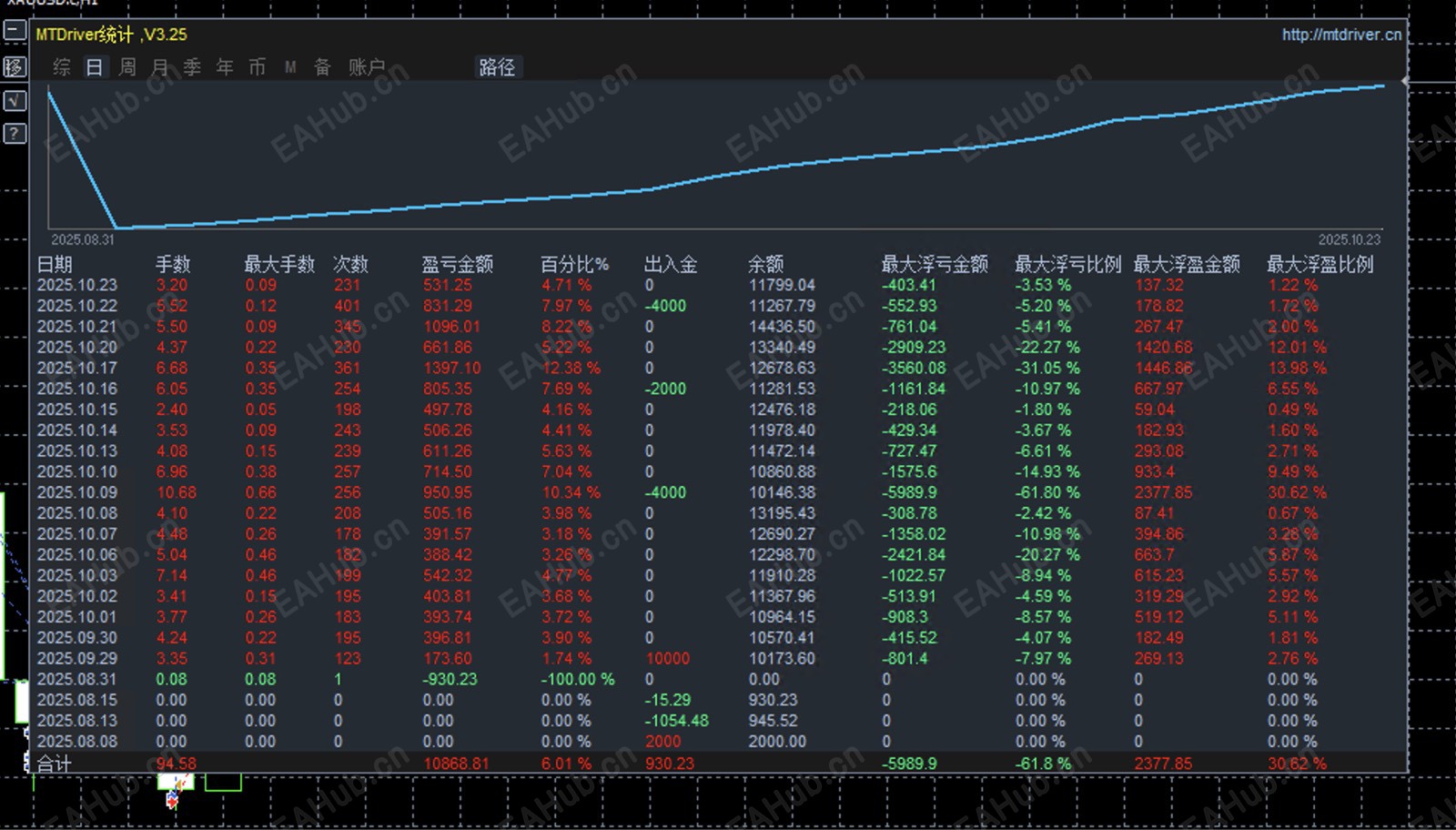This screenshot has width=1456, height=830.
Task: Click the 2025.10.23 date row
Action: 76,284
